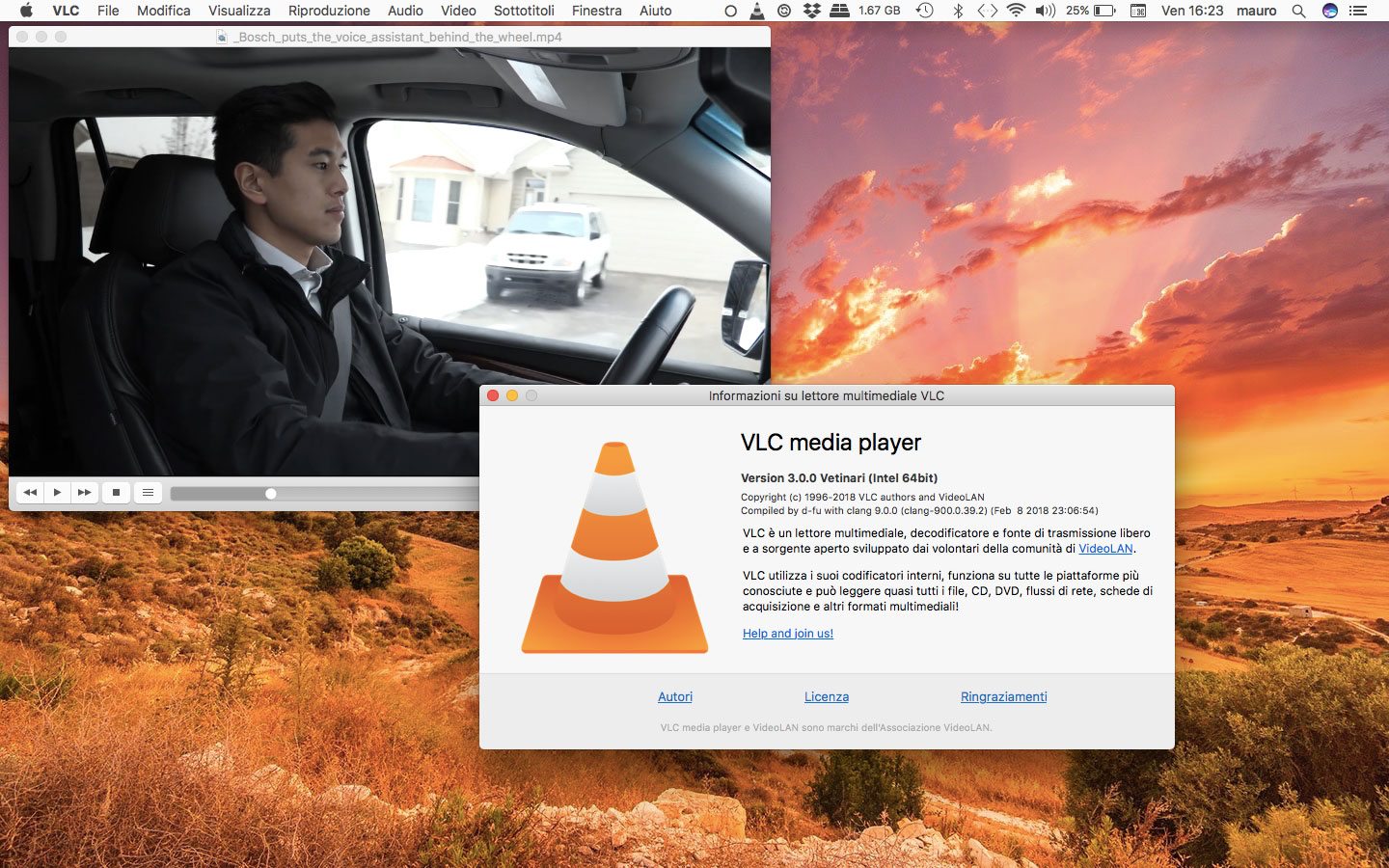Screen dimensions: 1389x868
Task: Click the video file icon in title bar
Action: pos(222,37)
